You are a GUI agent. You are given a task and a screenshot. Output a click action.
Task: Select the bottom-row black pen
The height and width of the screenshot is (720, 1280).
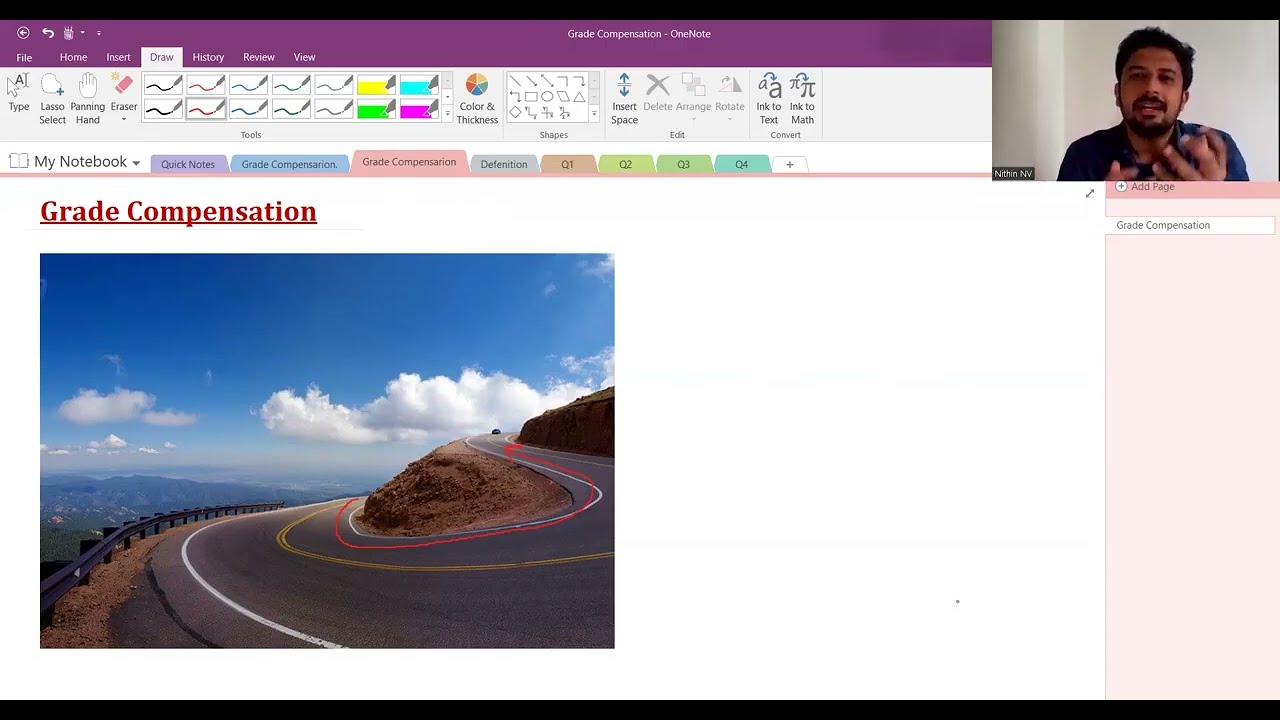163,109
